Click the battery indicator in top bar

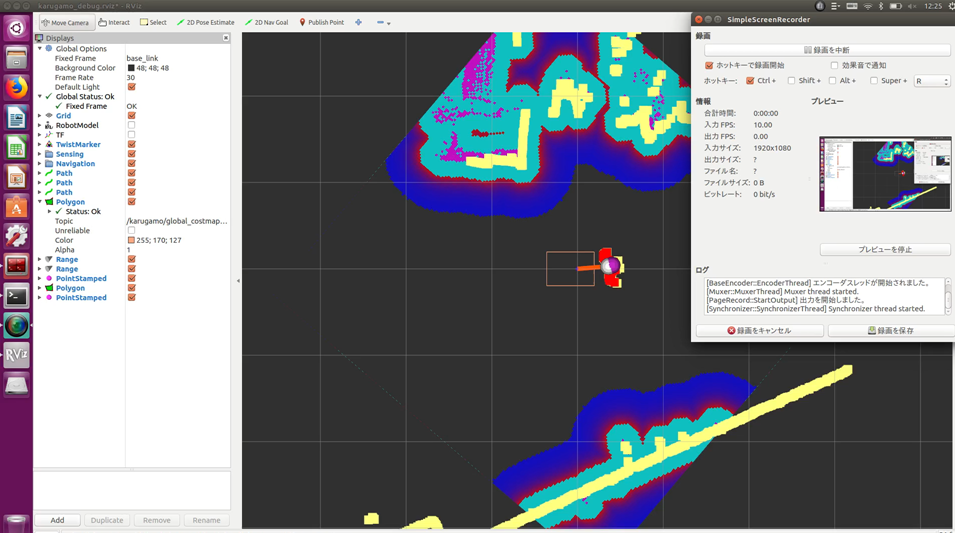coord(895,6)
